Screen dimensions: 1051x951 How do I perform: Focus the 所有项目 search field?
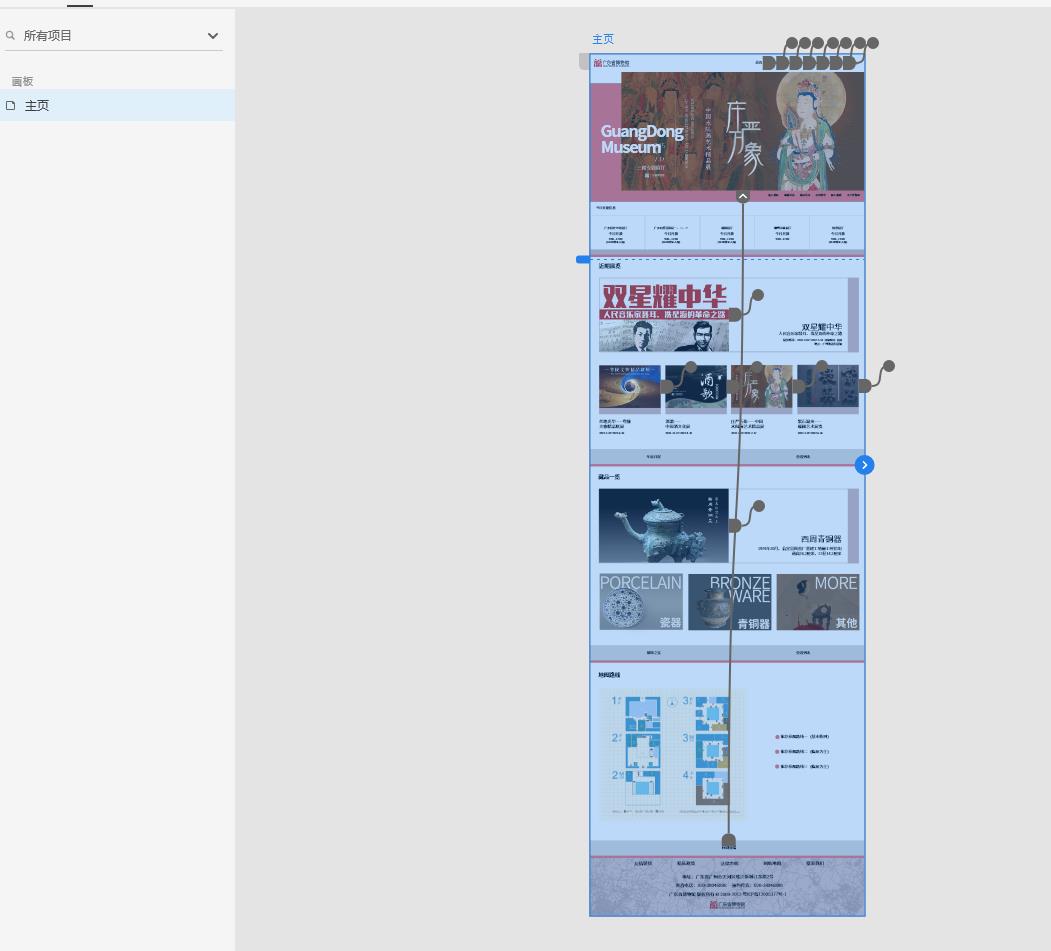point(113,36)
